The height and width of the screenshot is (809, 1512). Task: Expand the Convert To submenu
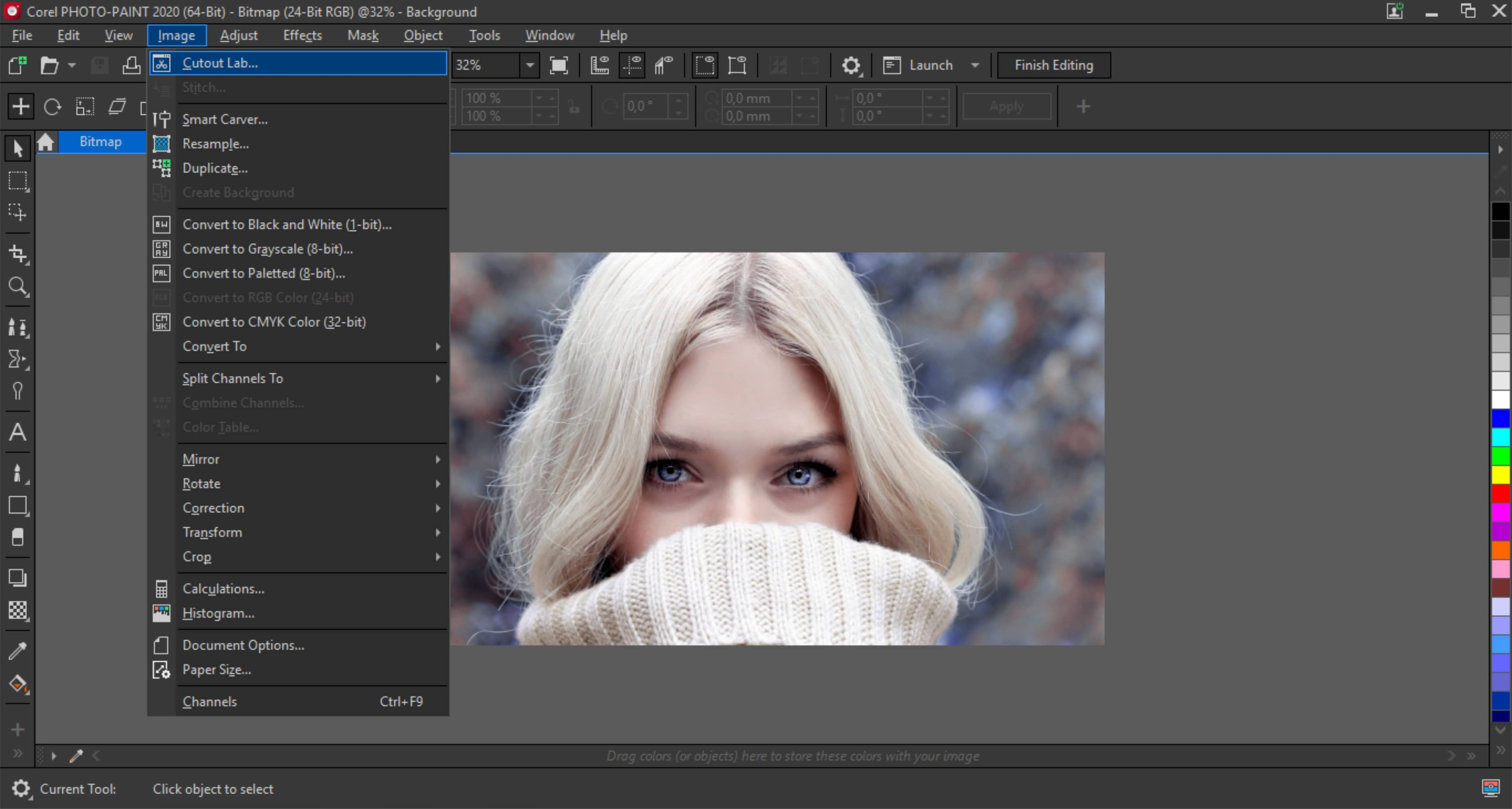[214, 346]
